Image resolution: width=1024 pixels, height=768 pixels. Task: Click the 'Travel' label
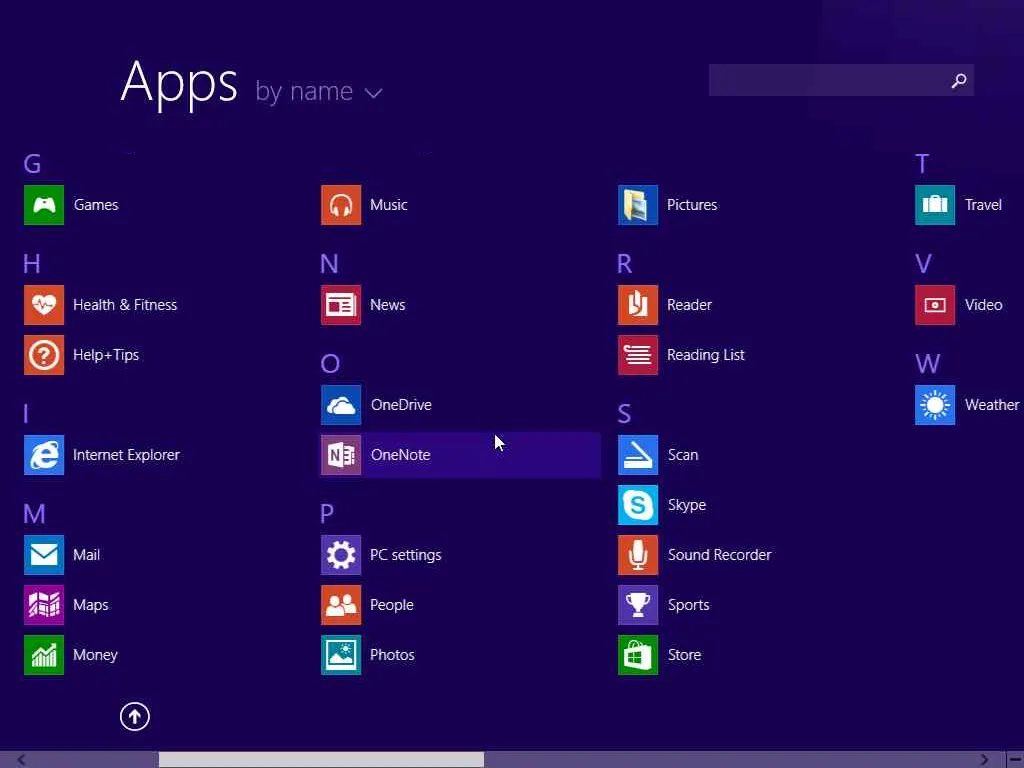(x=983, y=204)
